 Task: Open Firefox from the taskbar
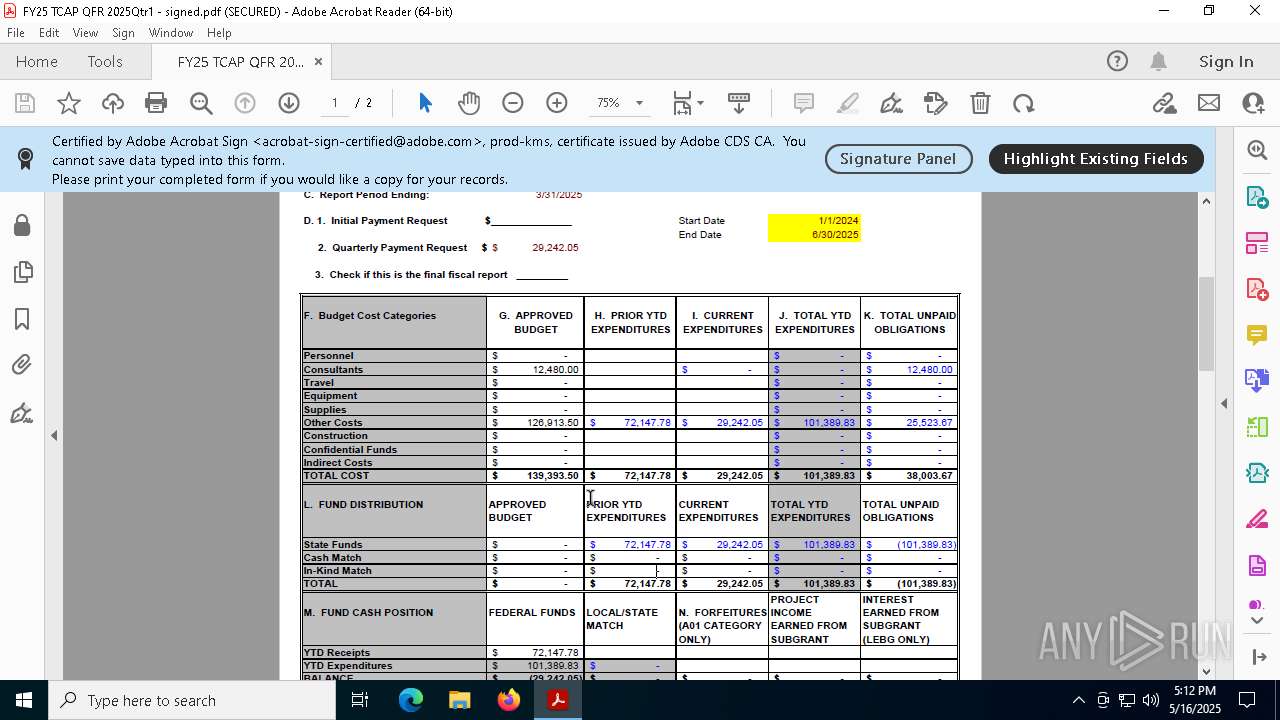(509, 700)
